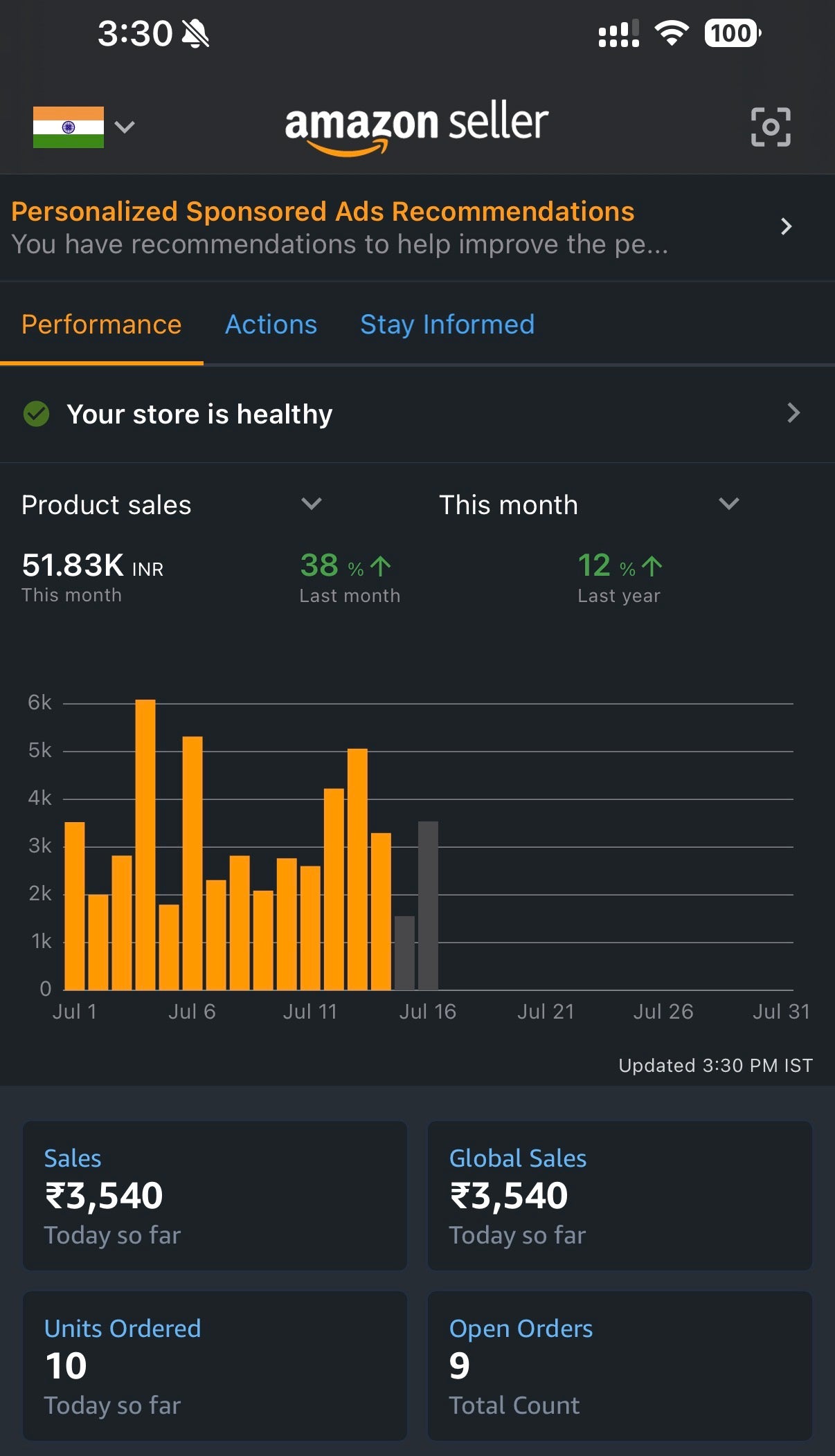The width and height of the screenshot is (835, 1456).
Task: Switch to the Performance tab
Action: point(102,325)
